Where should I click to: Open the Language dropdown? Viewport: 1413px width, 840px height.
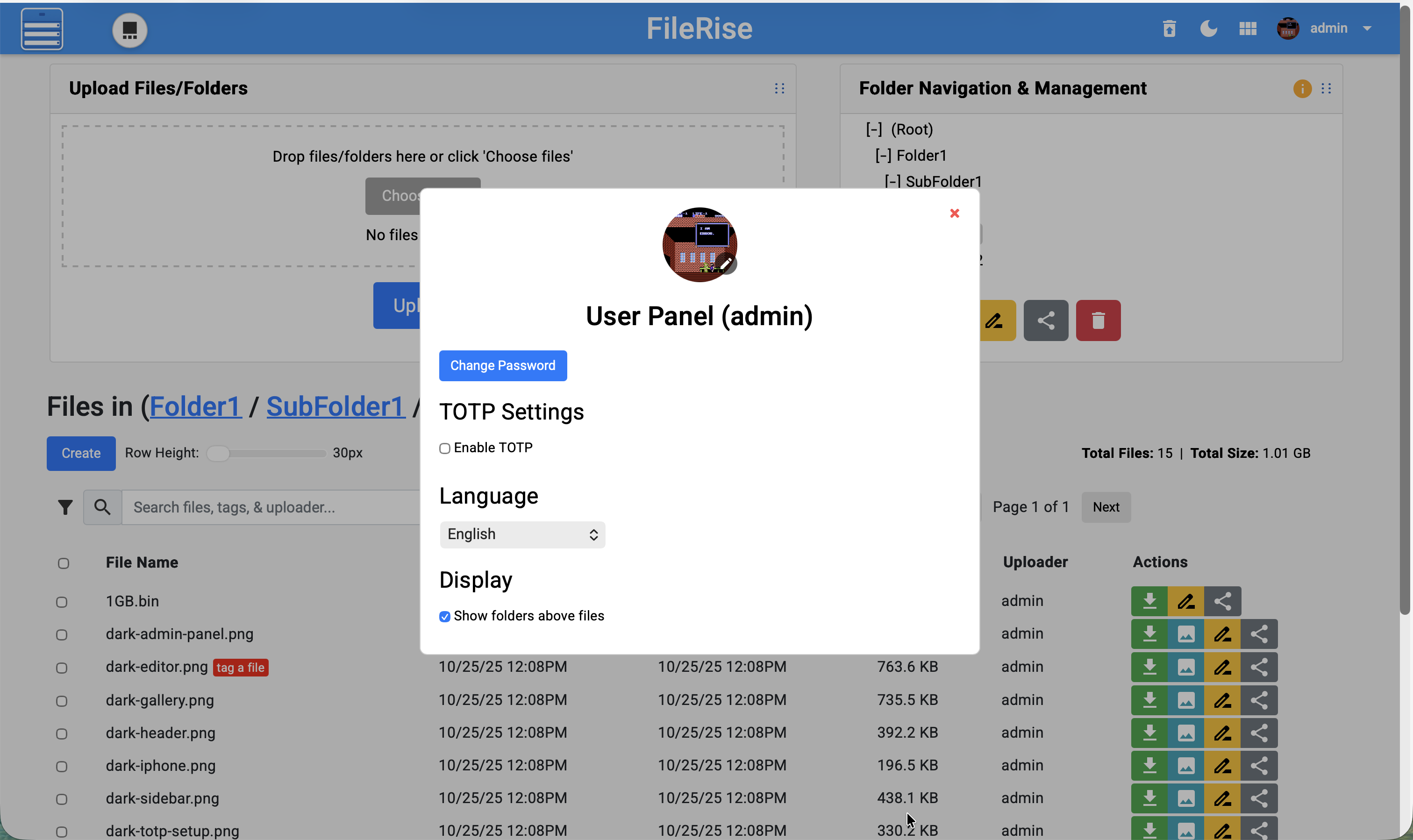click(x=522, y=534)
